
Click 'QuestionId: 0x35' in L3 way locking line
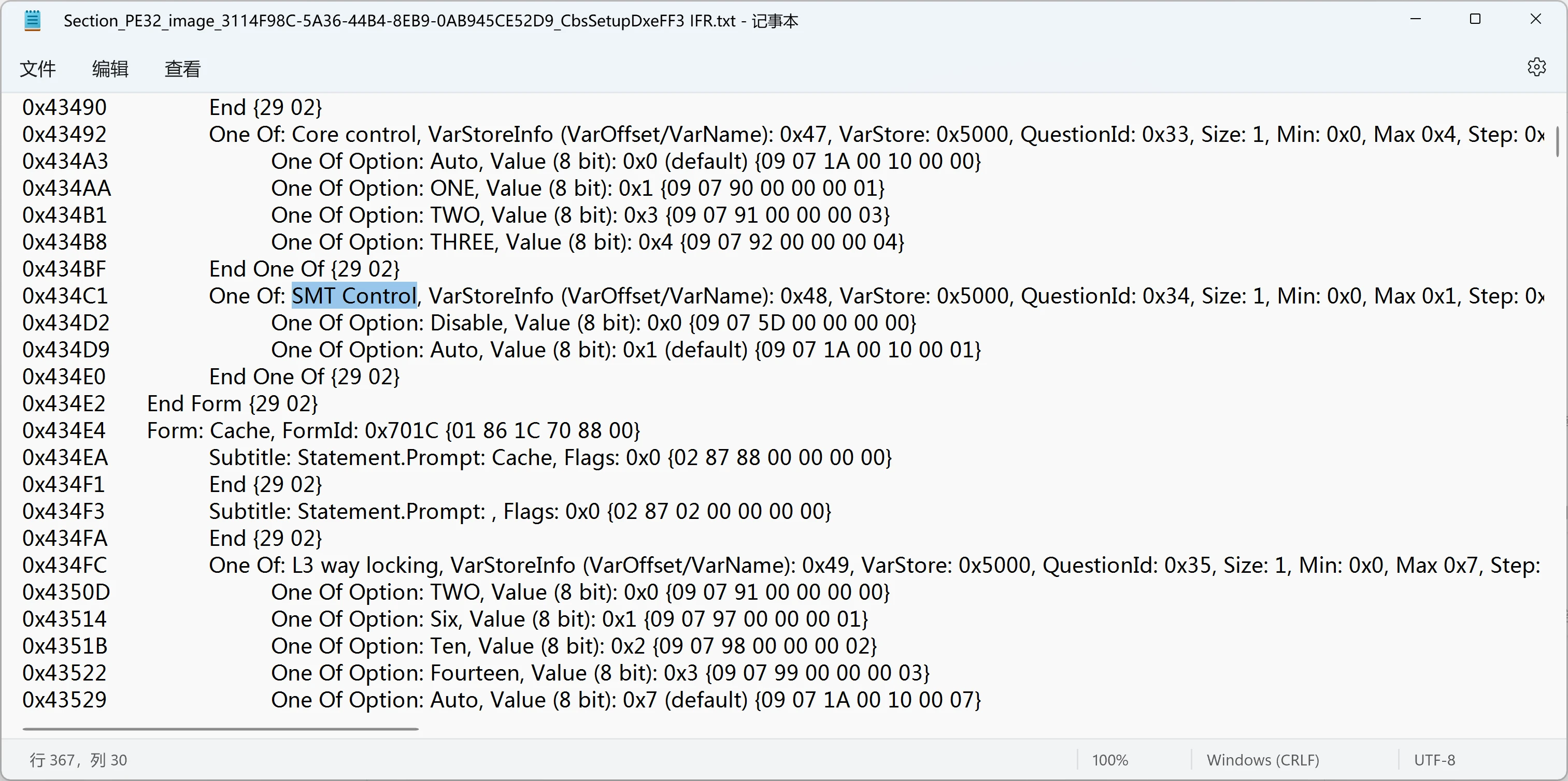pyautogui.click(x=1127, y=565)
